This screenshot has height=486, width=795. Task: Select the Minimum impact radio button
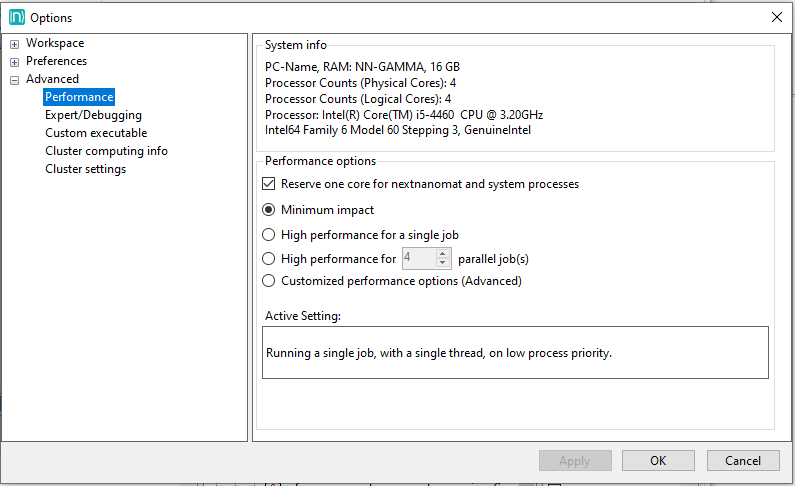[x=268, y=210]
